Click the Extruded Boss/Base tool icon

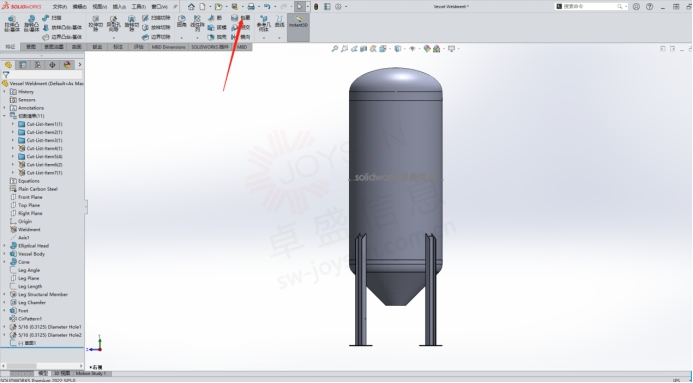(x=12, y=24)
